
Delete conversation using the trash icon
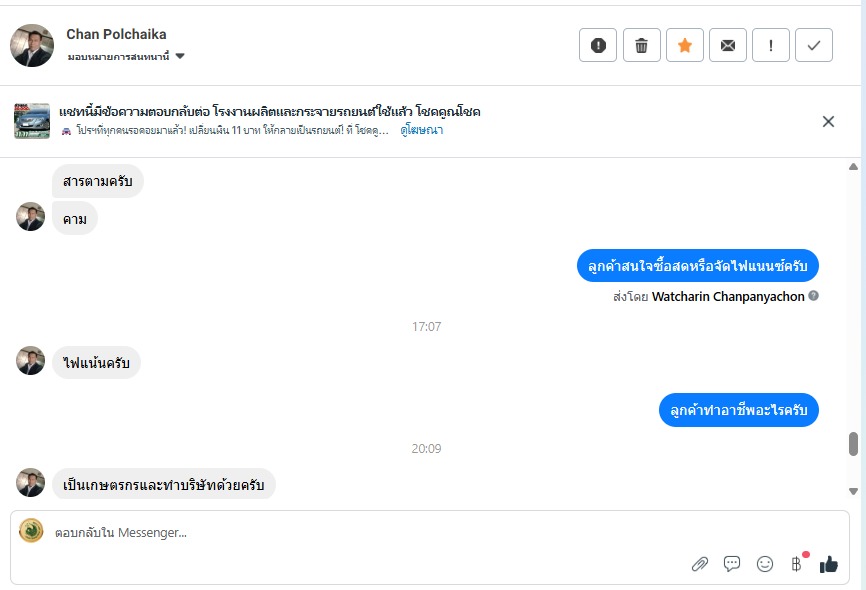(642, 45)
